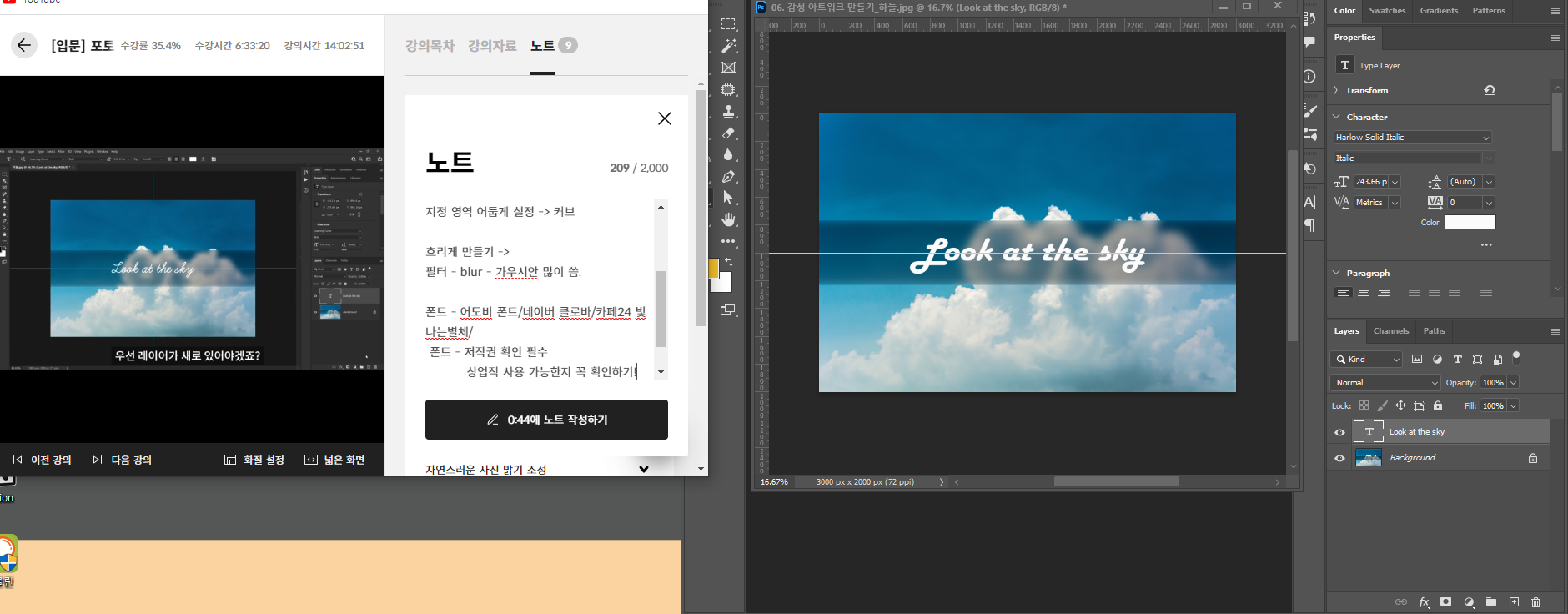Expand the Transform section
Viewport: 1568px width, 614px height.
pos(1336,90)
